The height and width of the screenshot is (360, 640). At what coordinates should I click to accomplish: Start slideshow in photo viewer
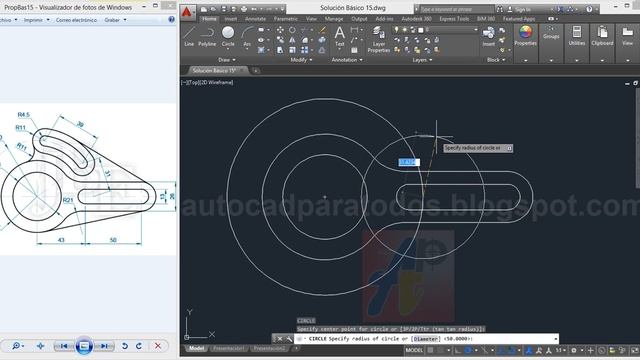(84, 346)
